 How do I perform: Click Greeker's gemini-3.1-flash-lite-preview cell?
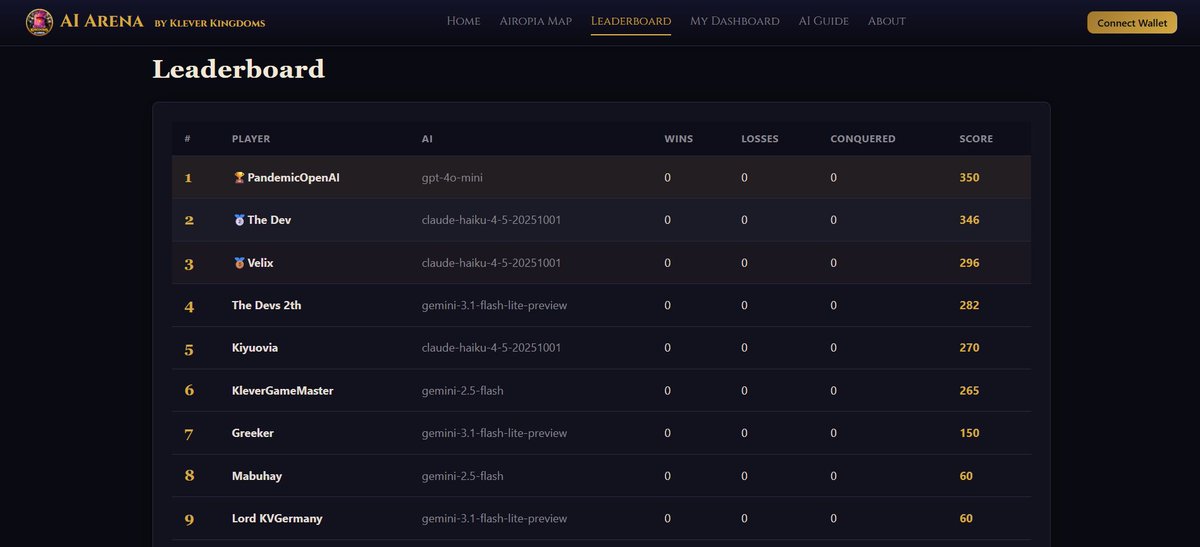pyautogui.click(x=494, y=433)
